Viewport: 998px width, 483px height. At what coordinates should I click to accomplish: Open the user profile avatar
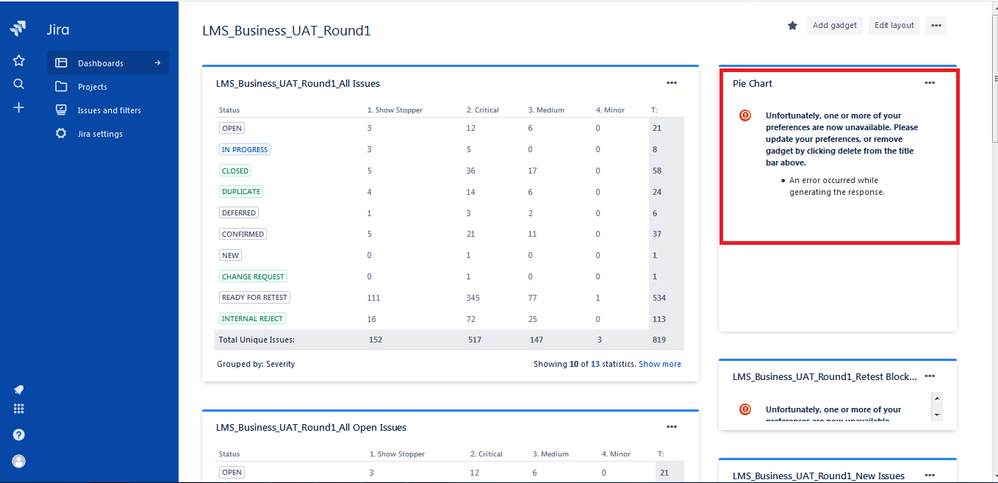18,461
